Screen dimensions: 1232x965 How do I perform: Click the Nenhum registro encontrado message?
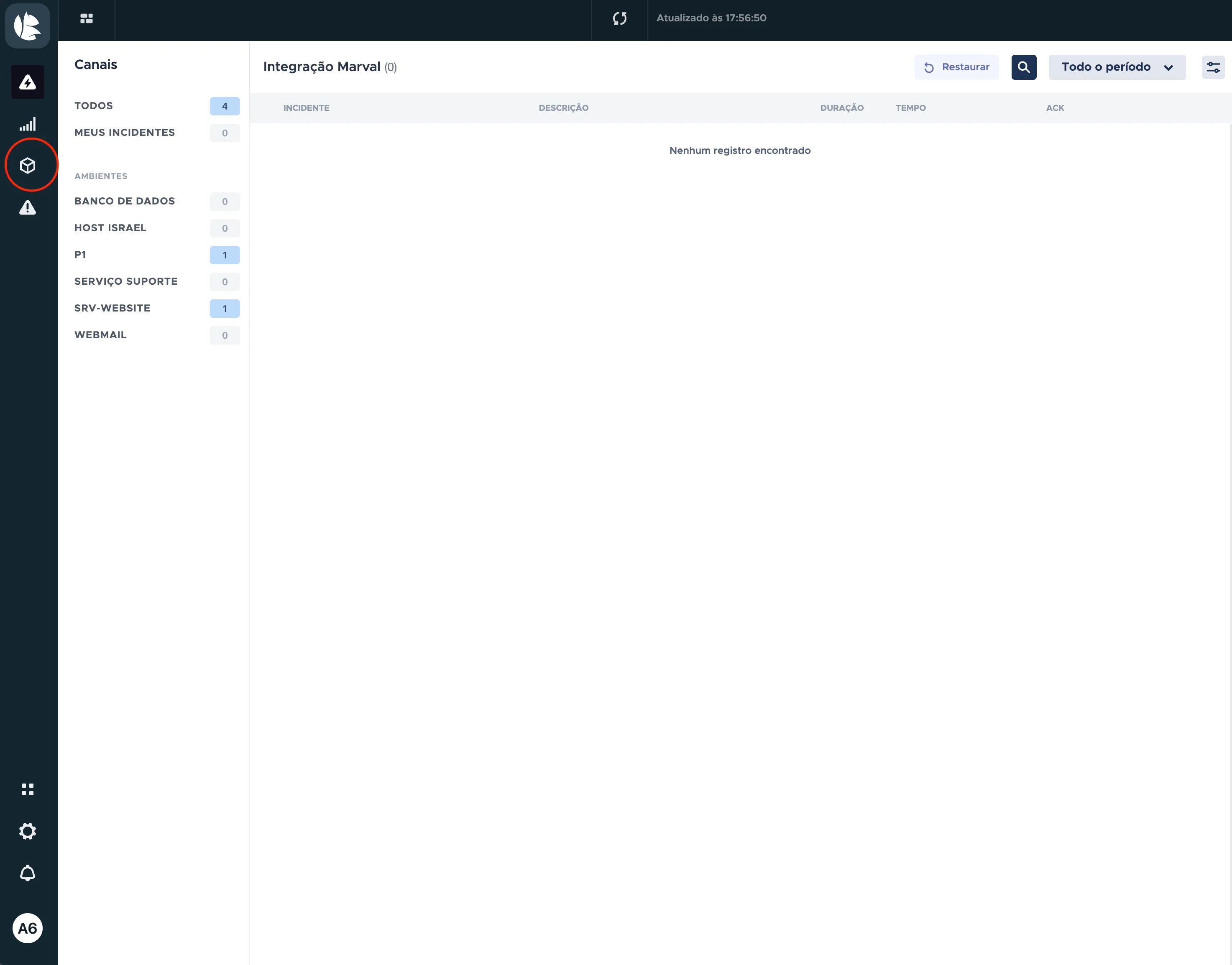[740, 150]
